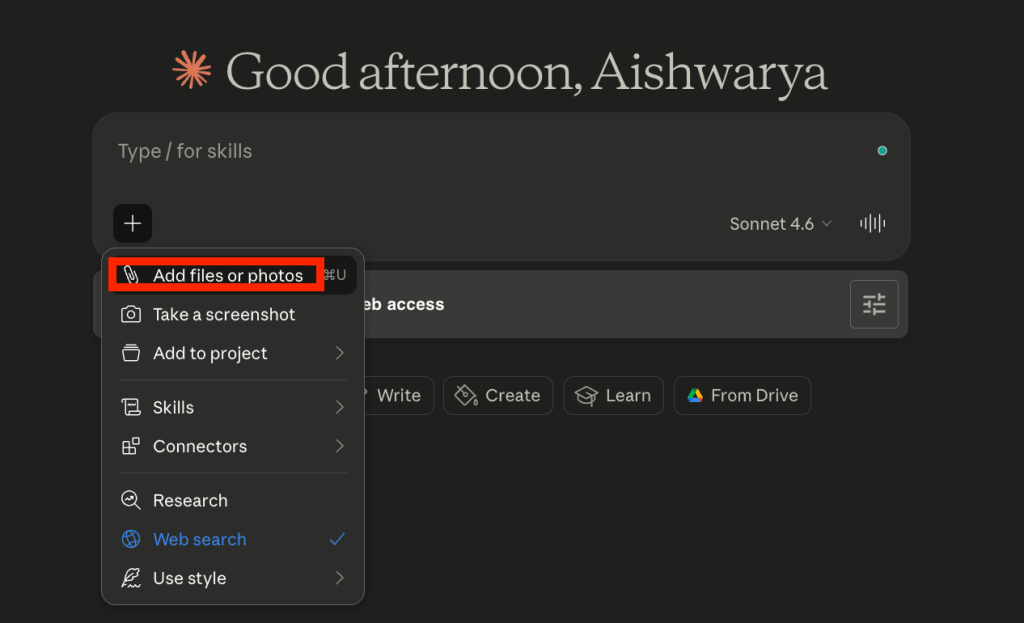The width and height of the screenshot is (1024, 623).
Task: Click the Create suggestion chip
Action: [498, 395]
